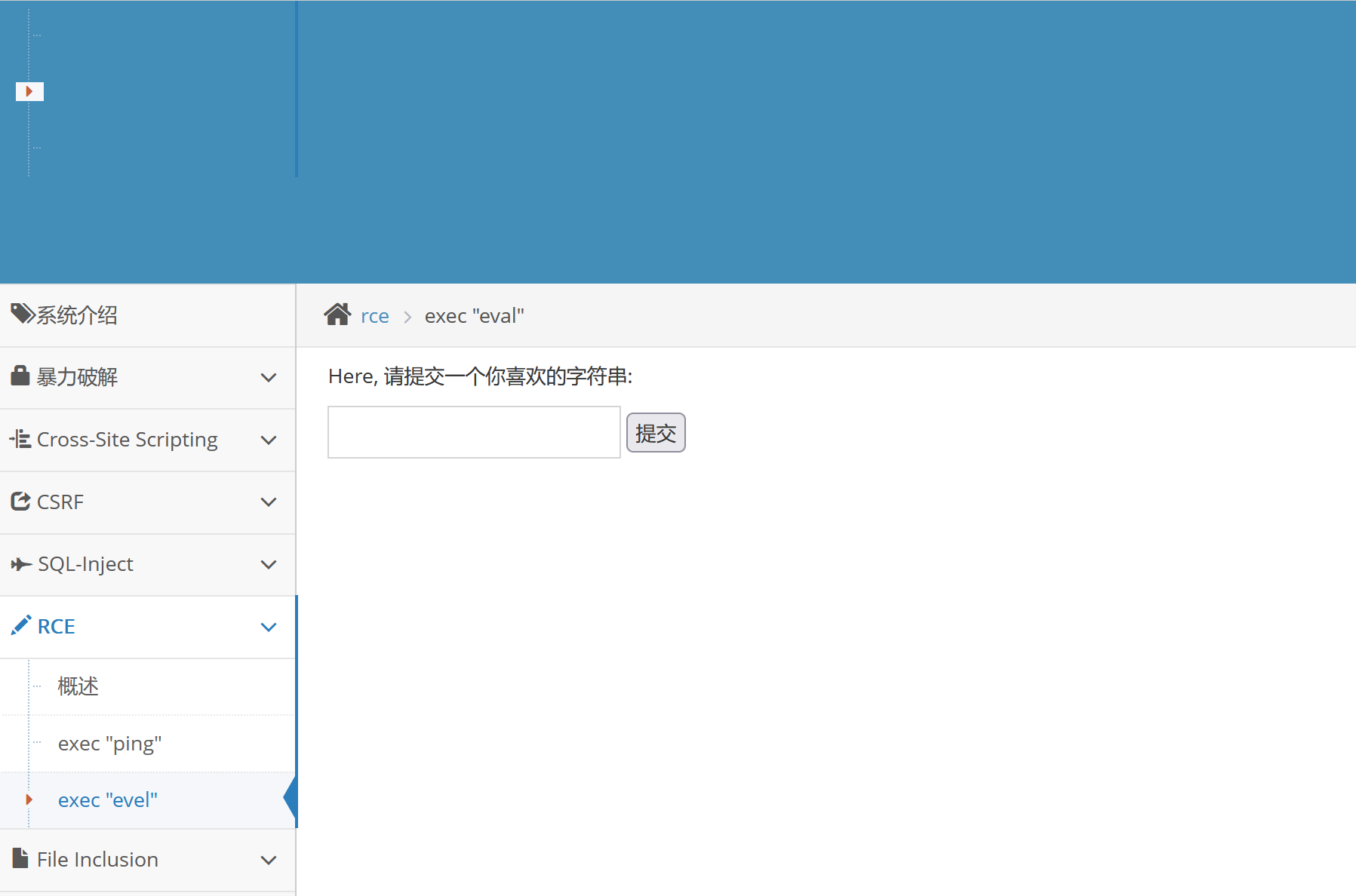
Task: Expand the 暴力破解 menu chevron
Action: click(269, 377)
